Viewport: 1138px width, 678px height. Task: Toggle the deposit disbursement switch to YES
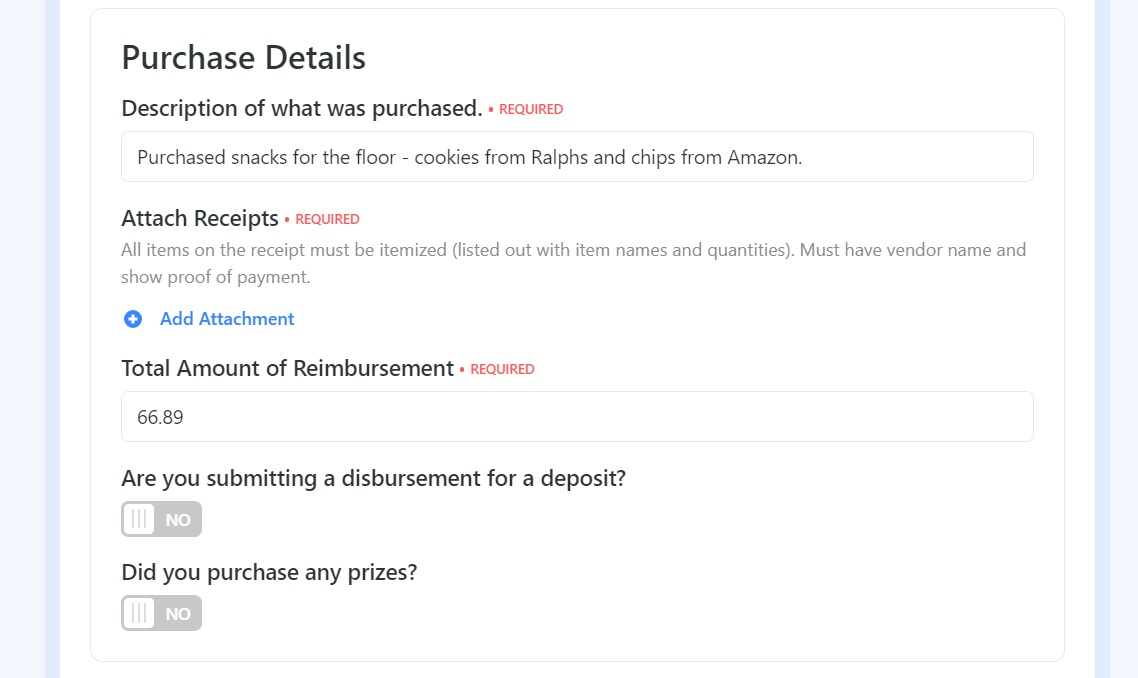pos(161,519)
